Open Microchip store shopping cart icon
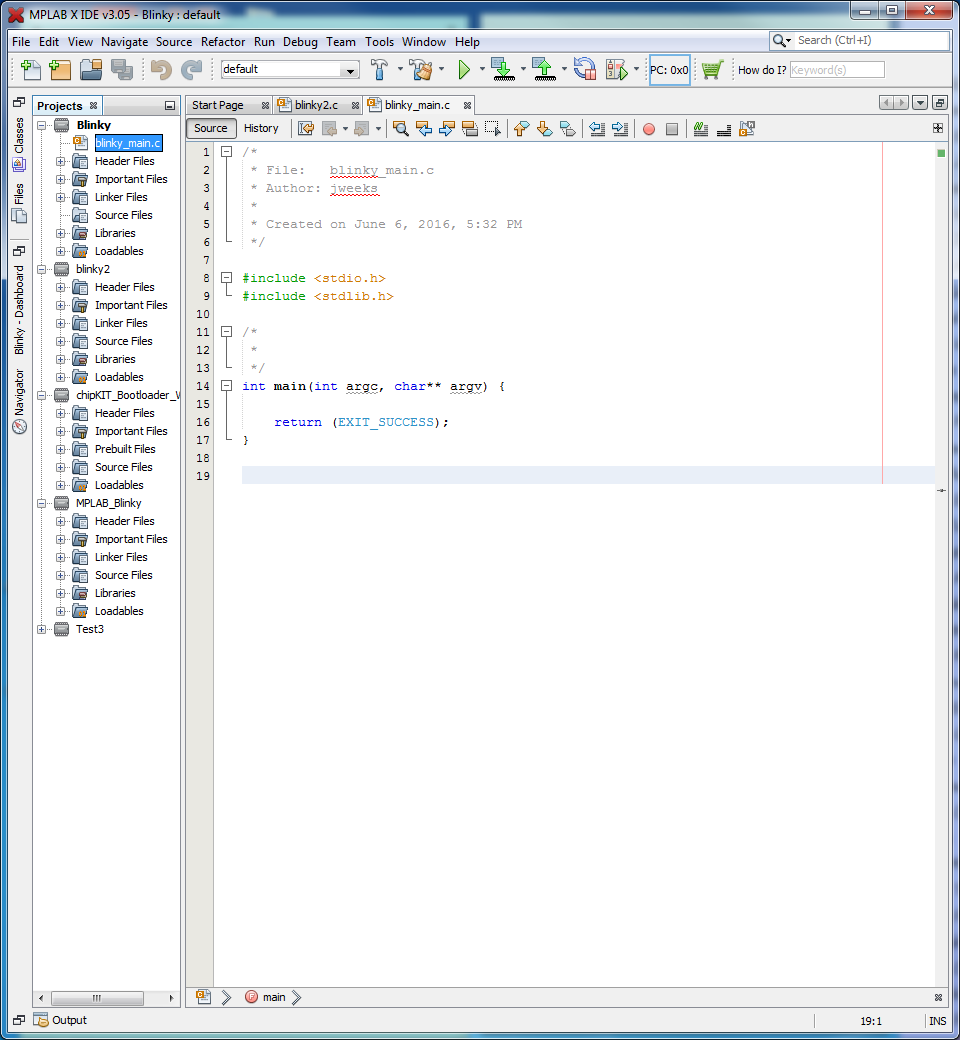The image size is (960, 1040). tap(712, 69)
